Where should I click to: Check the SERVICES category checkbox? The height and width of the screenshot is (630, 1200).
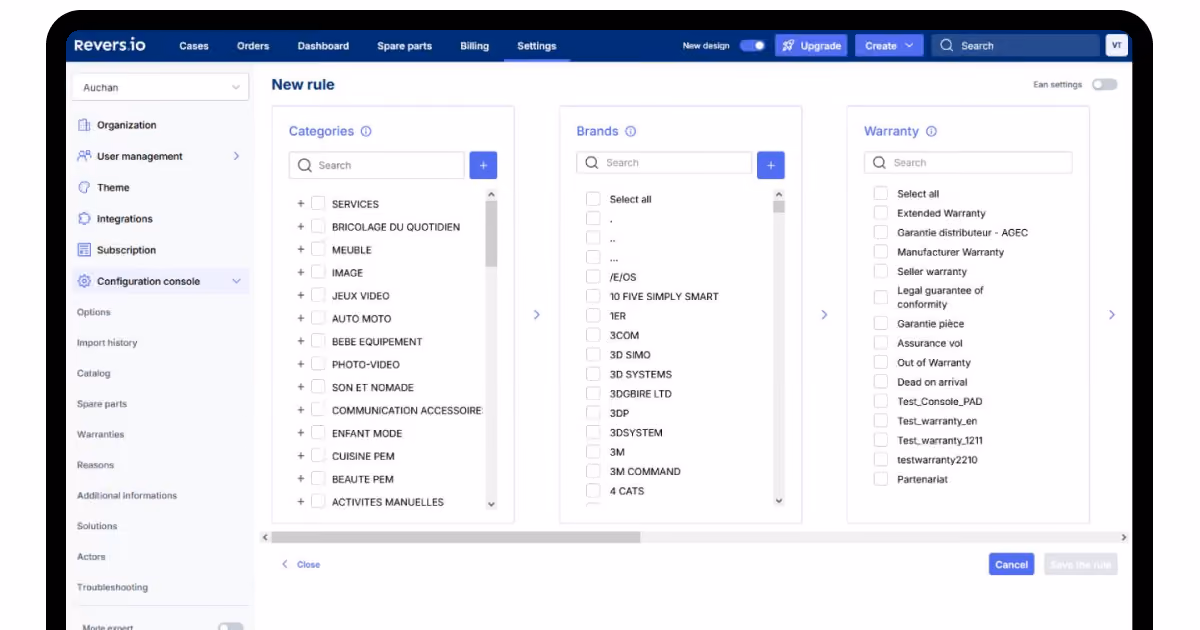[318, 203]
